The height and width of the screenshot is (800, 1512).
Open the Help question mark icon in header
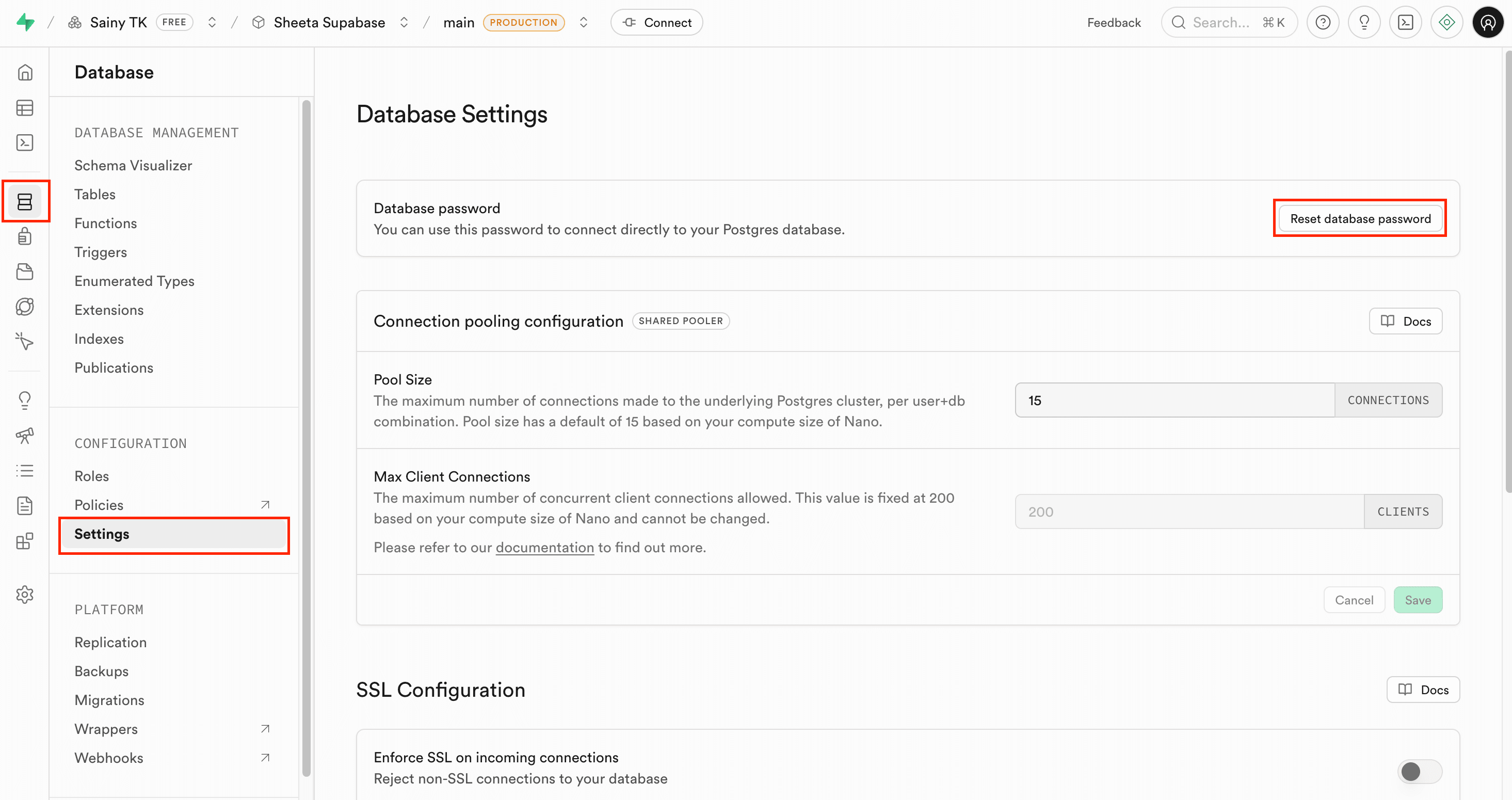1323,22
